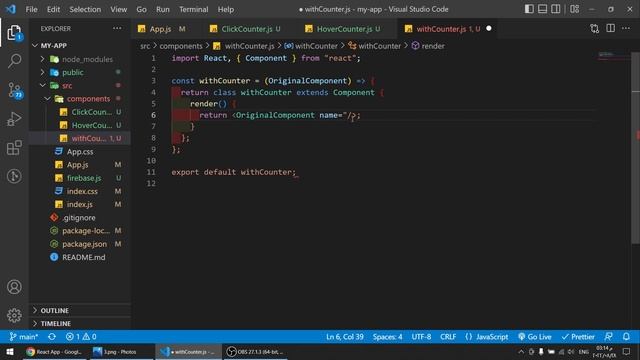The height and width of the screenshot is (360, 640).
Task: Open the notifications bell icon
Action: pos(626,337)
